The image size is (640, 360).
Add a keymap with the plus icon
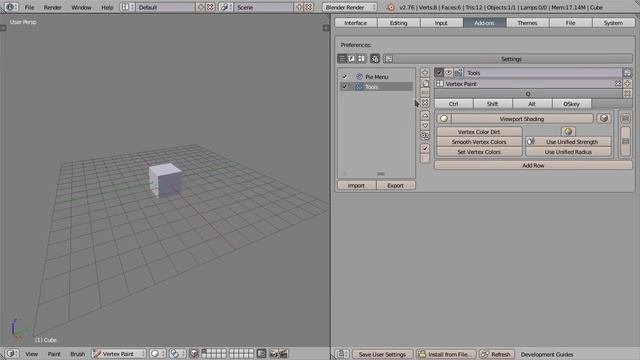(x=628, y=84)
